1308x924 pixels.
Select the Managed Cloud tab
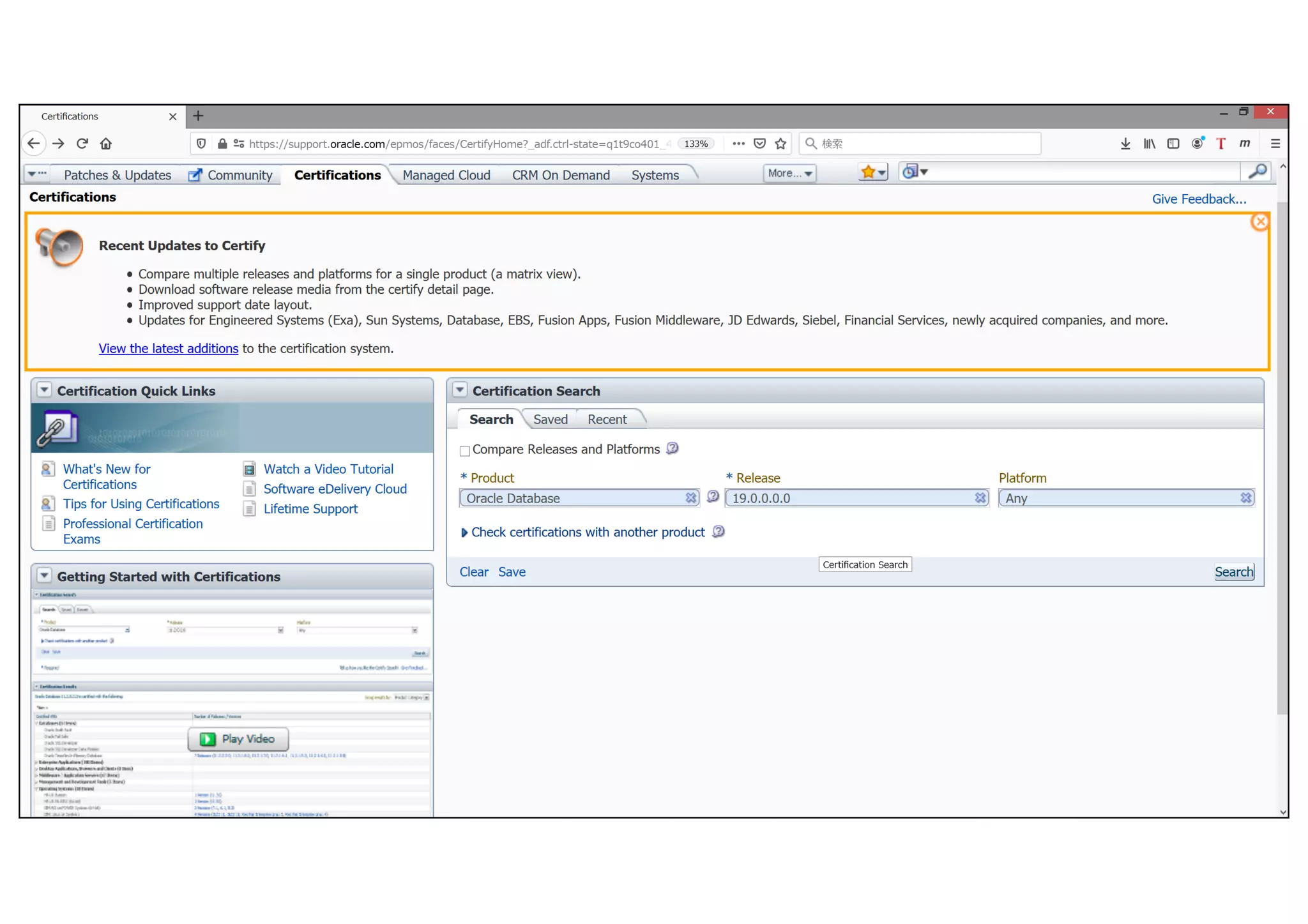pyautogui.click(x=446, y=175)
